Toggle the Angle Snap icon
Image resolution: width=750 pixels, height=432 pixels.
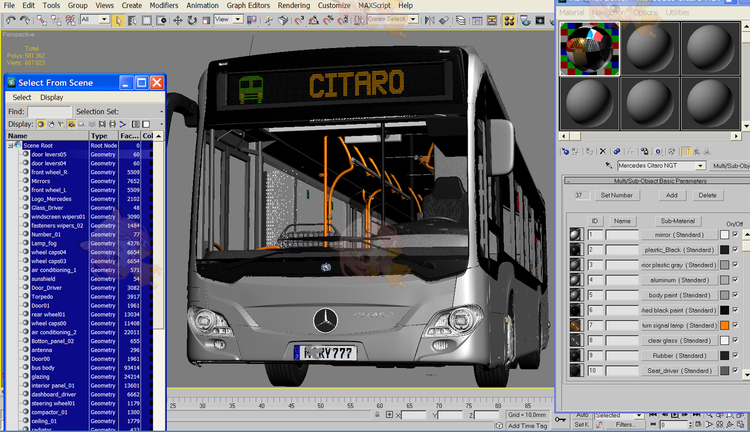pos(314,21)
